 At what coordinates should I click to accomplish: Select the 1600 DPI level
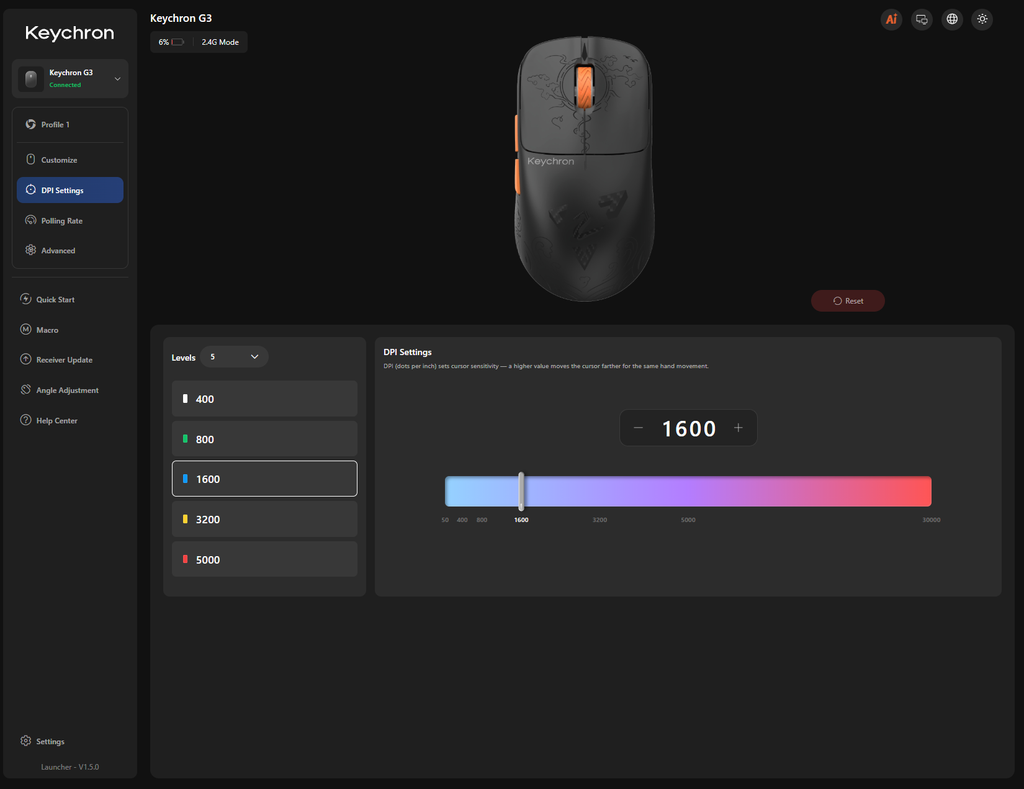point(264,479)
